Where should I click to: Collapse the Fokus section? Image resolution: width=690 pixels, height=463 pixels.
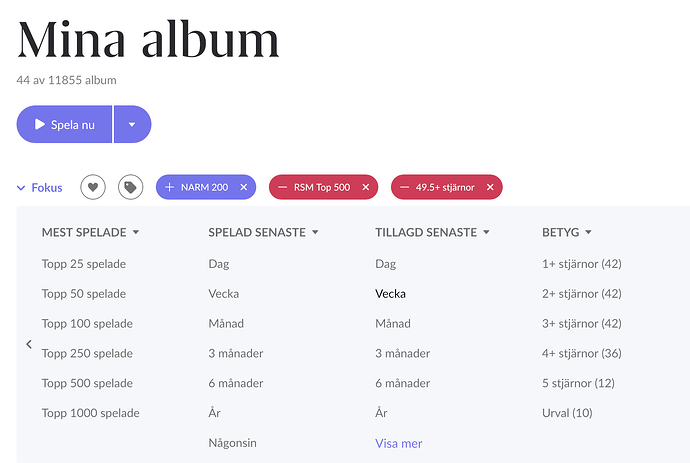point(39,187)
